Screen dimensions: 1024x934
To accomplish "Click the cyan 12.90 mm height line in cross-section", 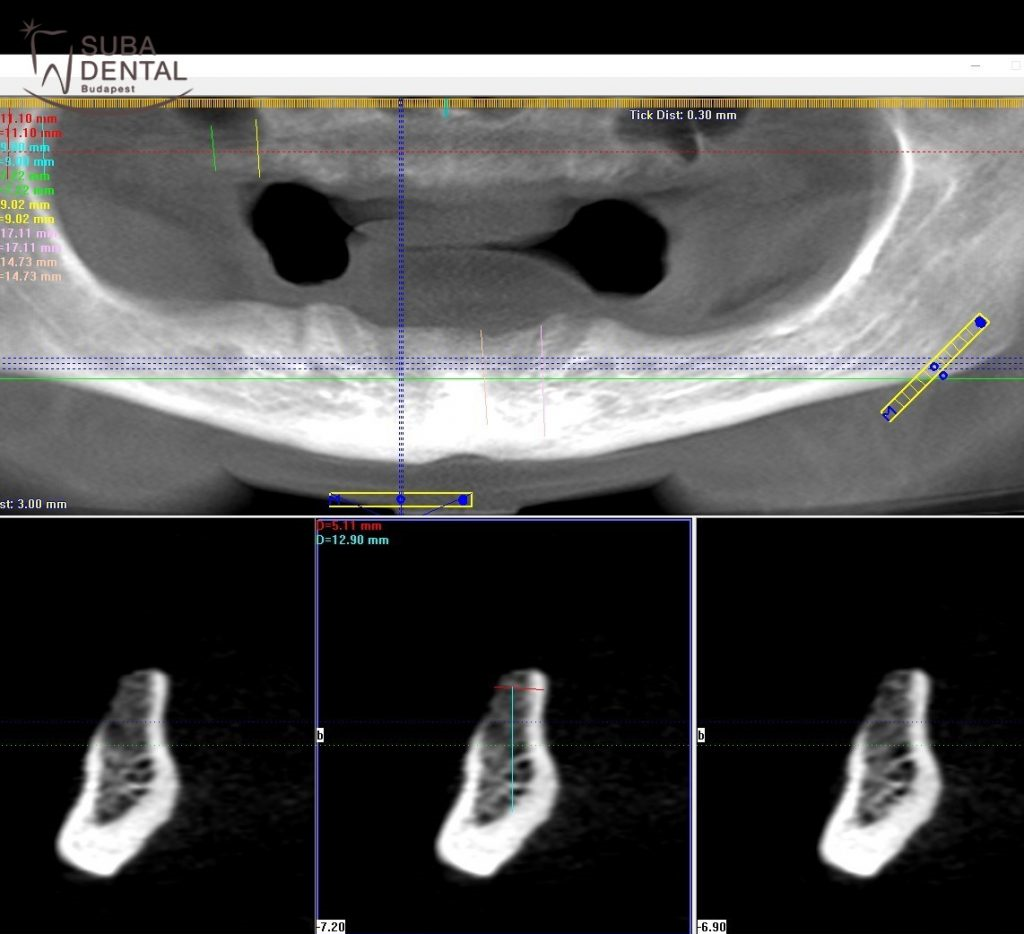I will click(512, 750).
